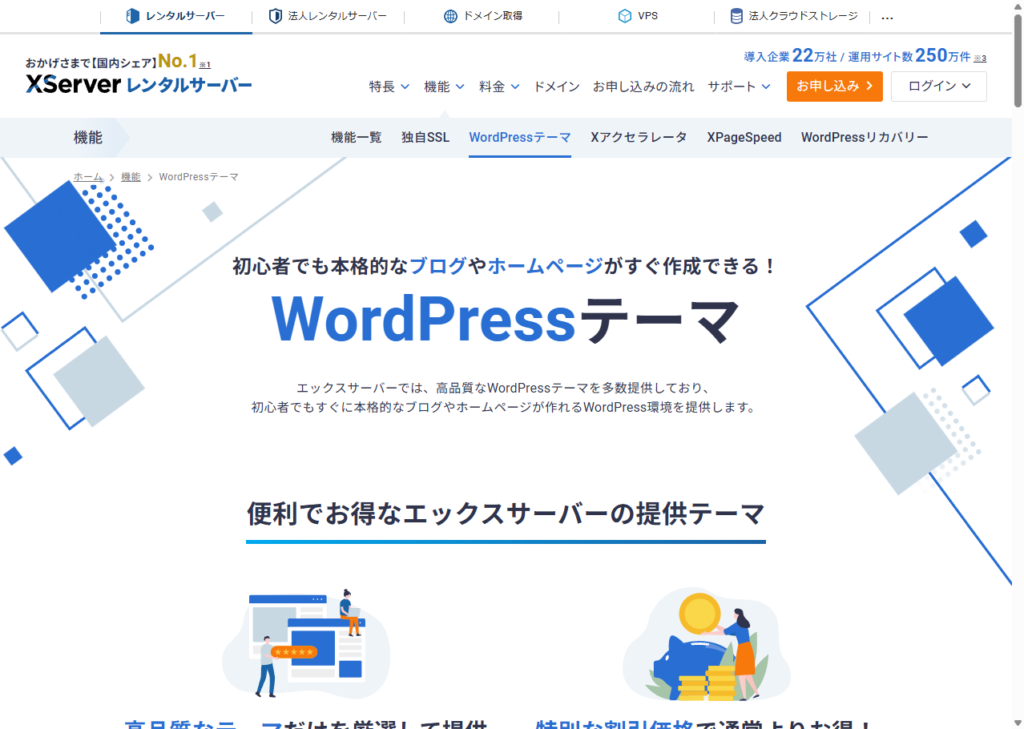Expand the 特長 dropdown menu
This screenshot has height=729, width=1024.
point(389,86)
